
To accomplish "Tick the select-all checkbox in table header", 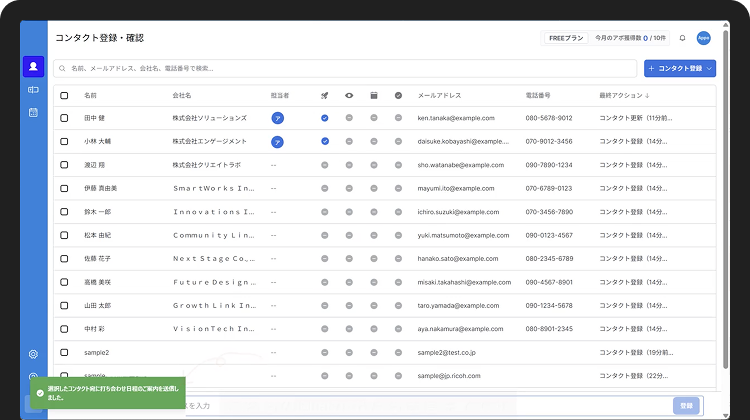I will [x=64, y=95].
